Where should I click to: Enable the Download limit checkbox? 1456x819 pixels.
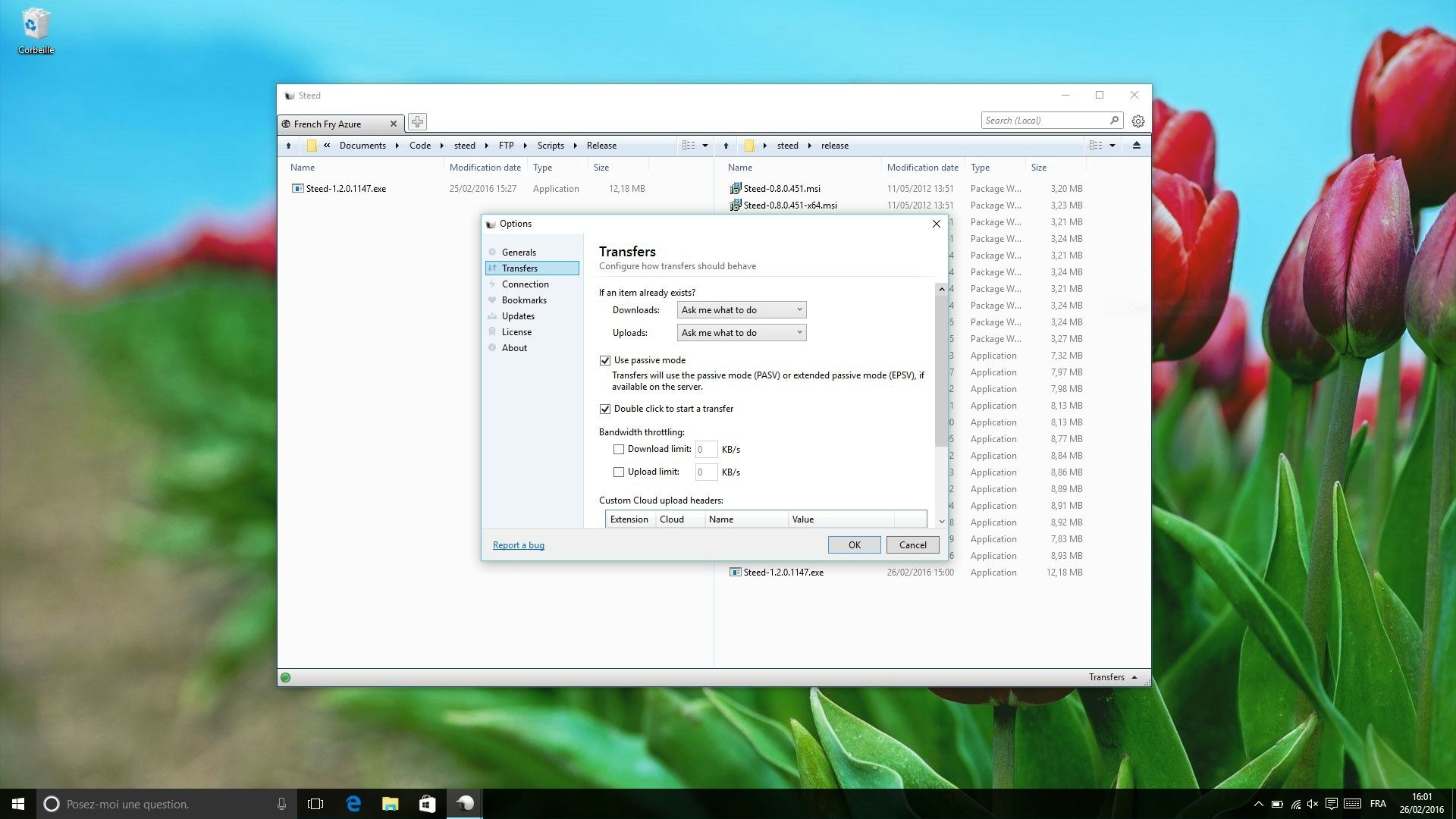click(x=619, y=449)
